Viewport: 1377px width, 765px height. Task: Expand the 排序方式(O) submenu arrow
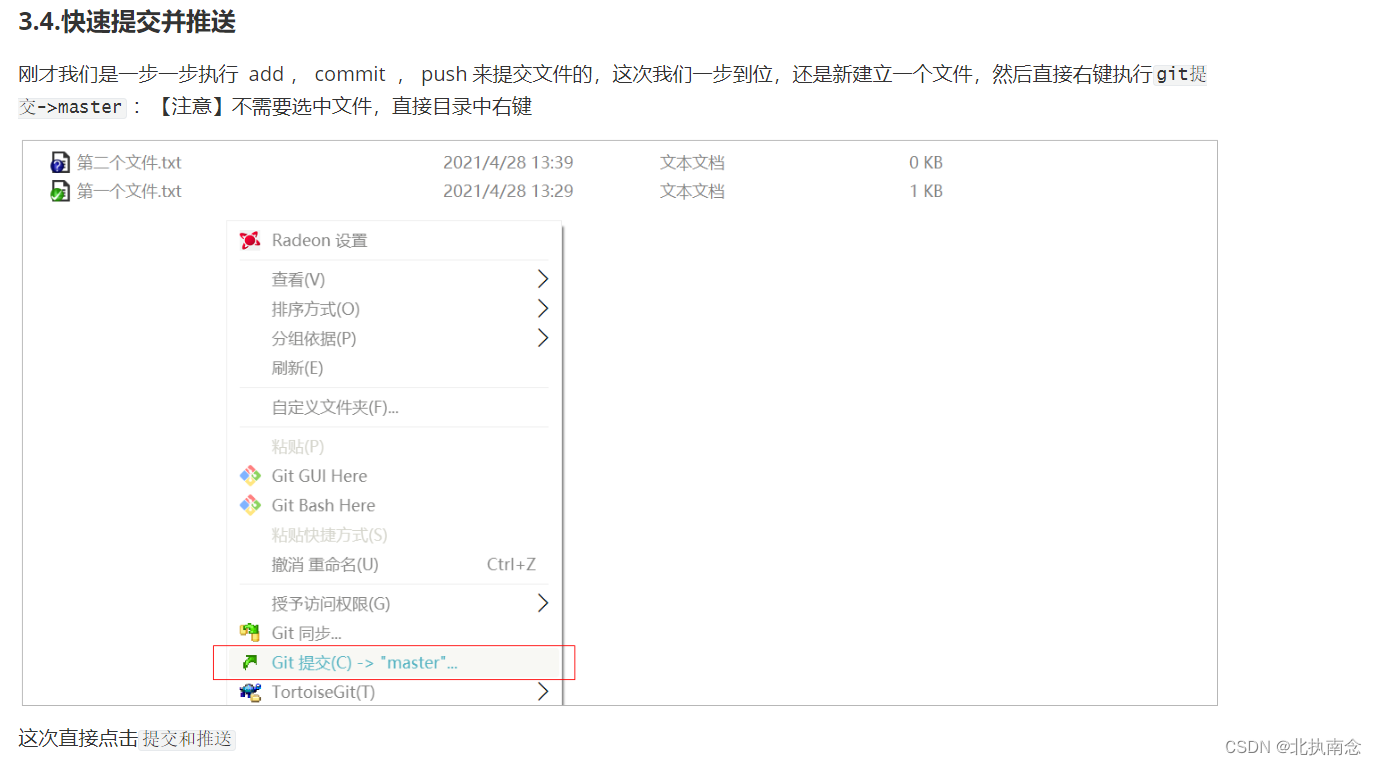click(x=543, y=309)
